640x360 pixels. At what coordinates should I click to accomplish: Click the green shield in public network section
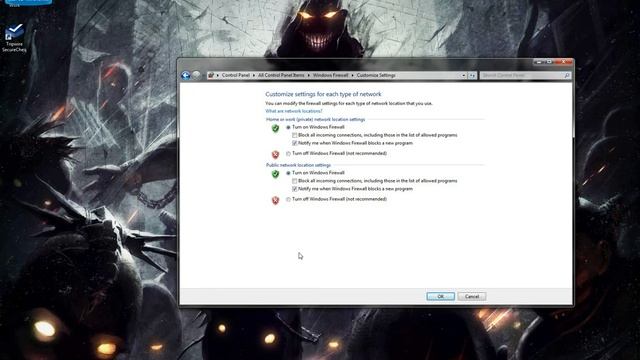coord(276,174)
